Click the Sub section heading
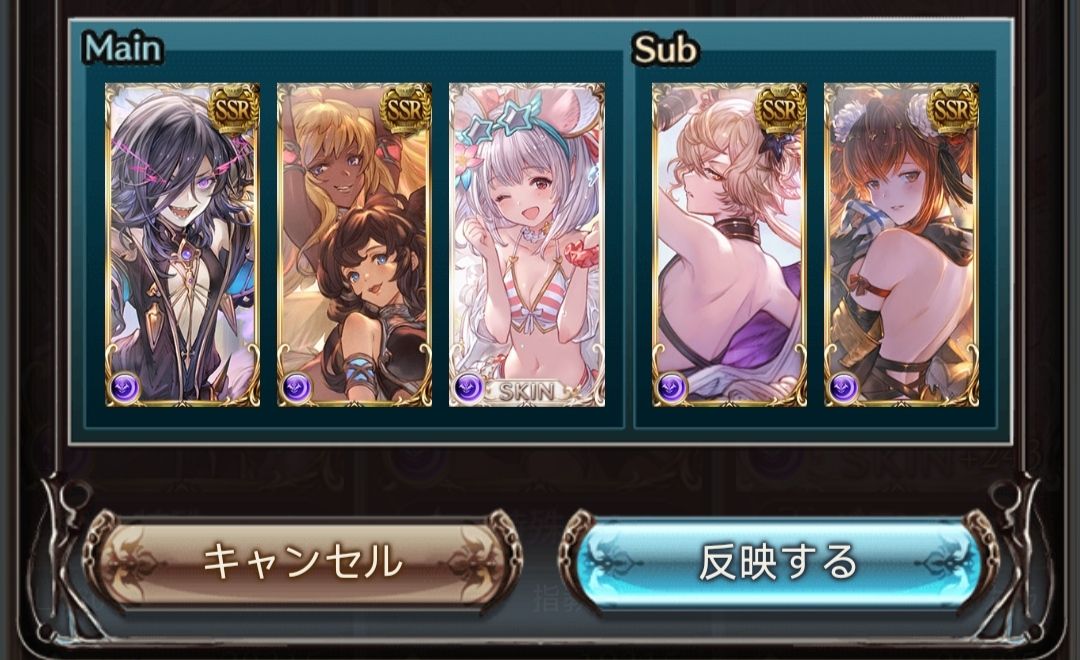The height and width of the screenshot is (660, 1080). click(664, 50)
